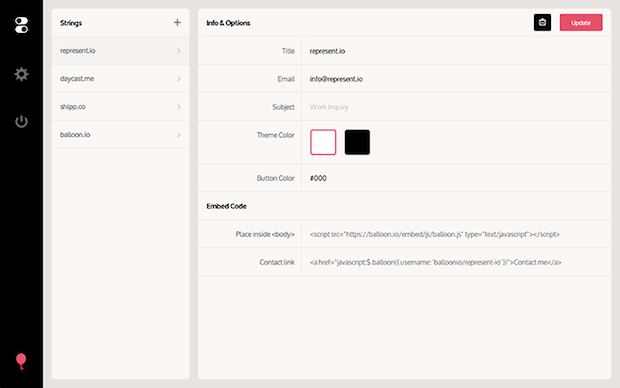The image size is (620, 388).
Task: Add a new string with plus icon
Action: point(177,23)
